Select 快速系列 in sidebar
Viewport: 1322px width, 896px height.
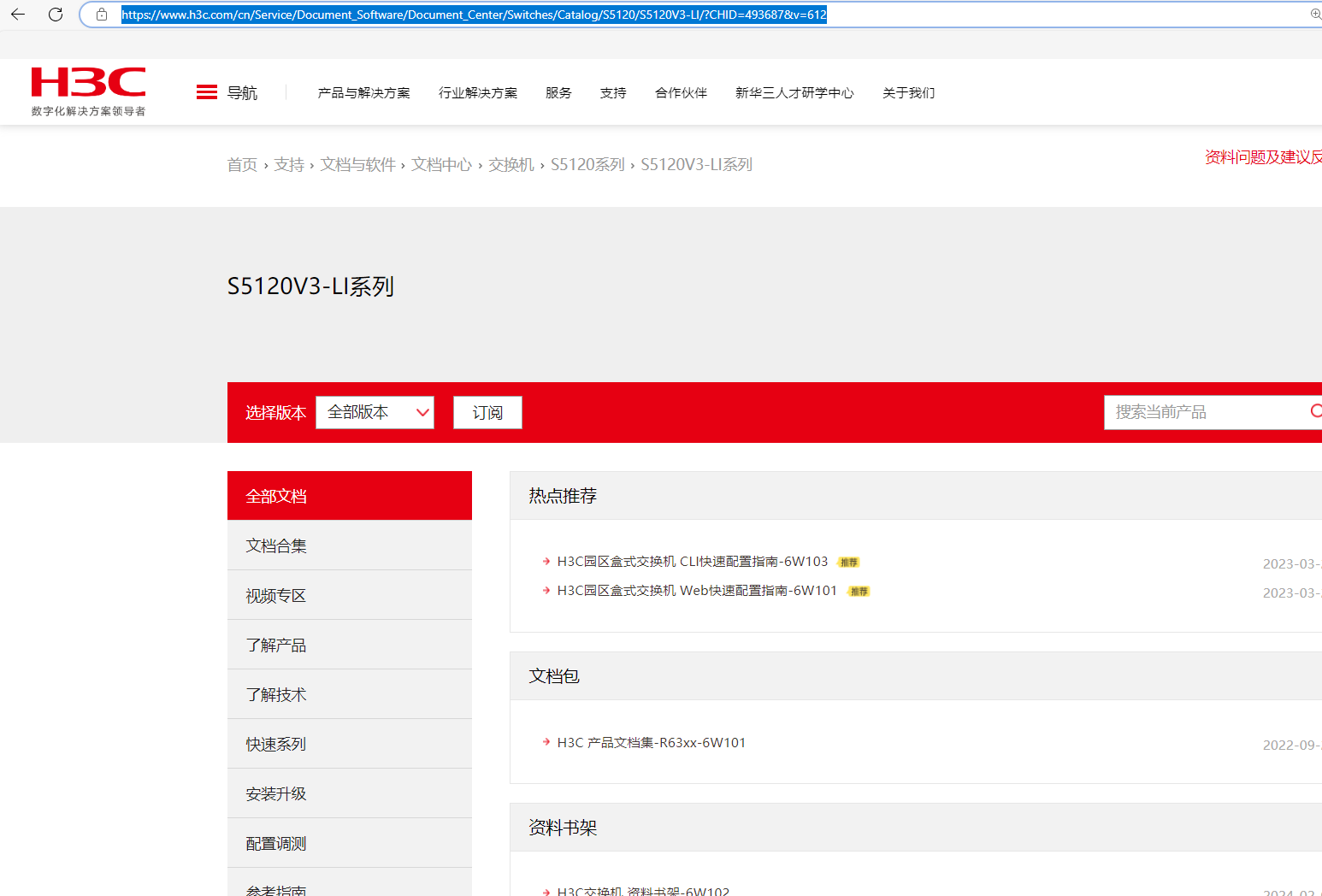(350, 744)
